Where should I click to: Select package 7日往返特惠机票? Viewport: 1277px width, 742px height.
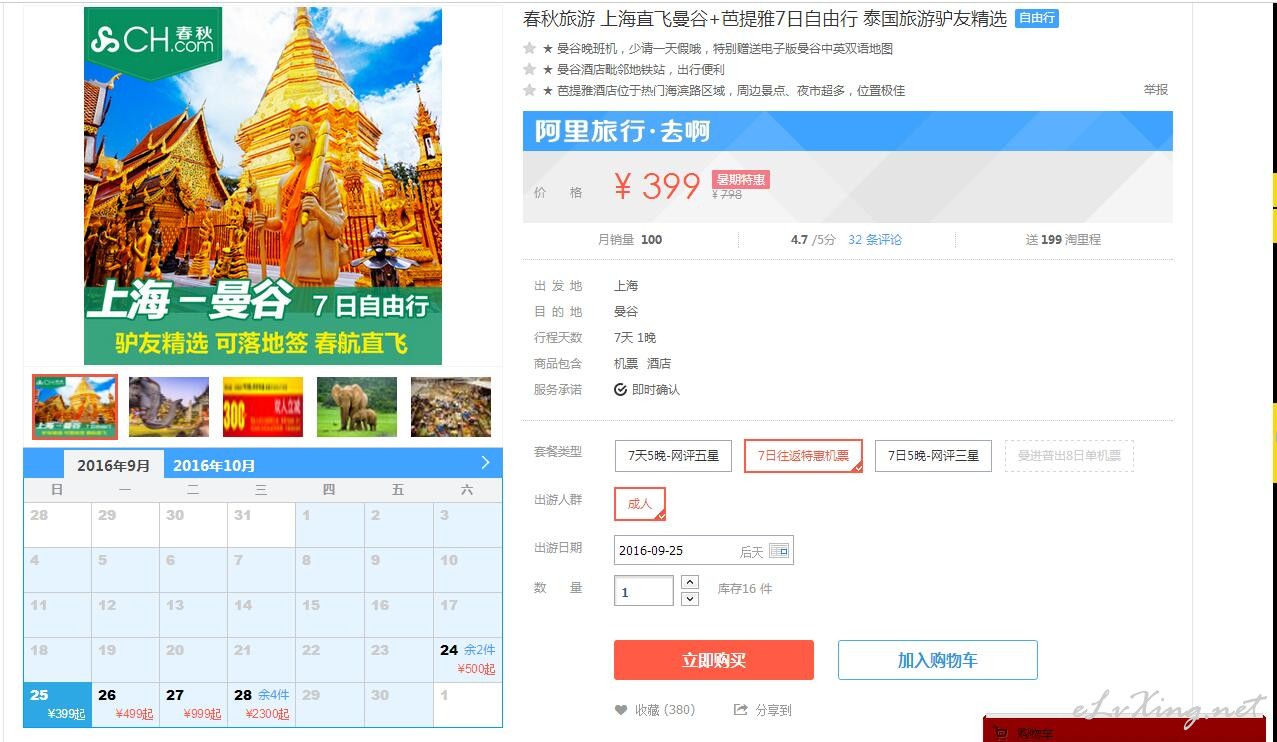pyautogui.click(x=803, y=456)
